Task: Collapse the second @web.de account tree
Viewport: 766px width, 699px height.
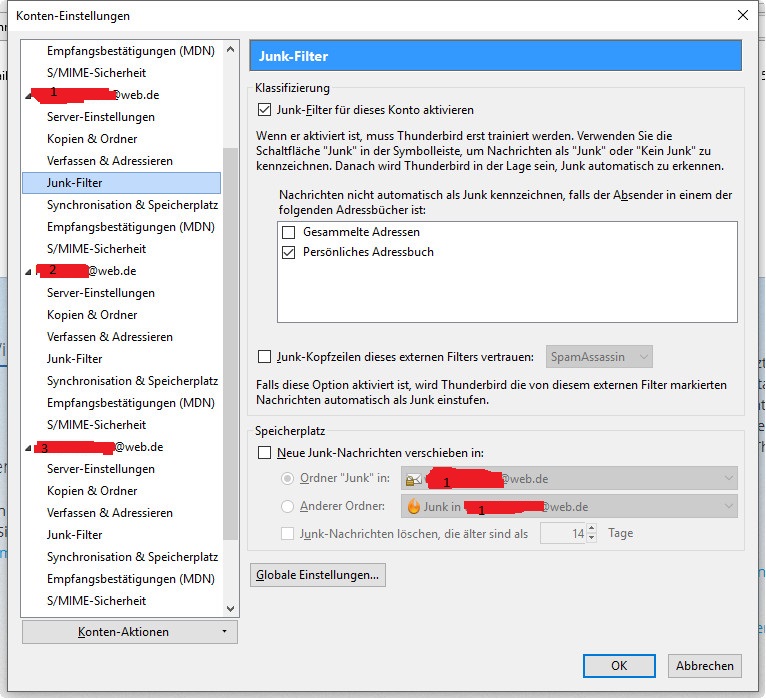Action: (x=28, y=272)
